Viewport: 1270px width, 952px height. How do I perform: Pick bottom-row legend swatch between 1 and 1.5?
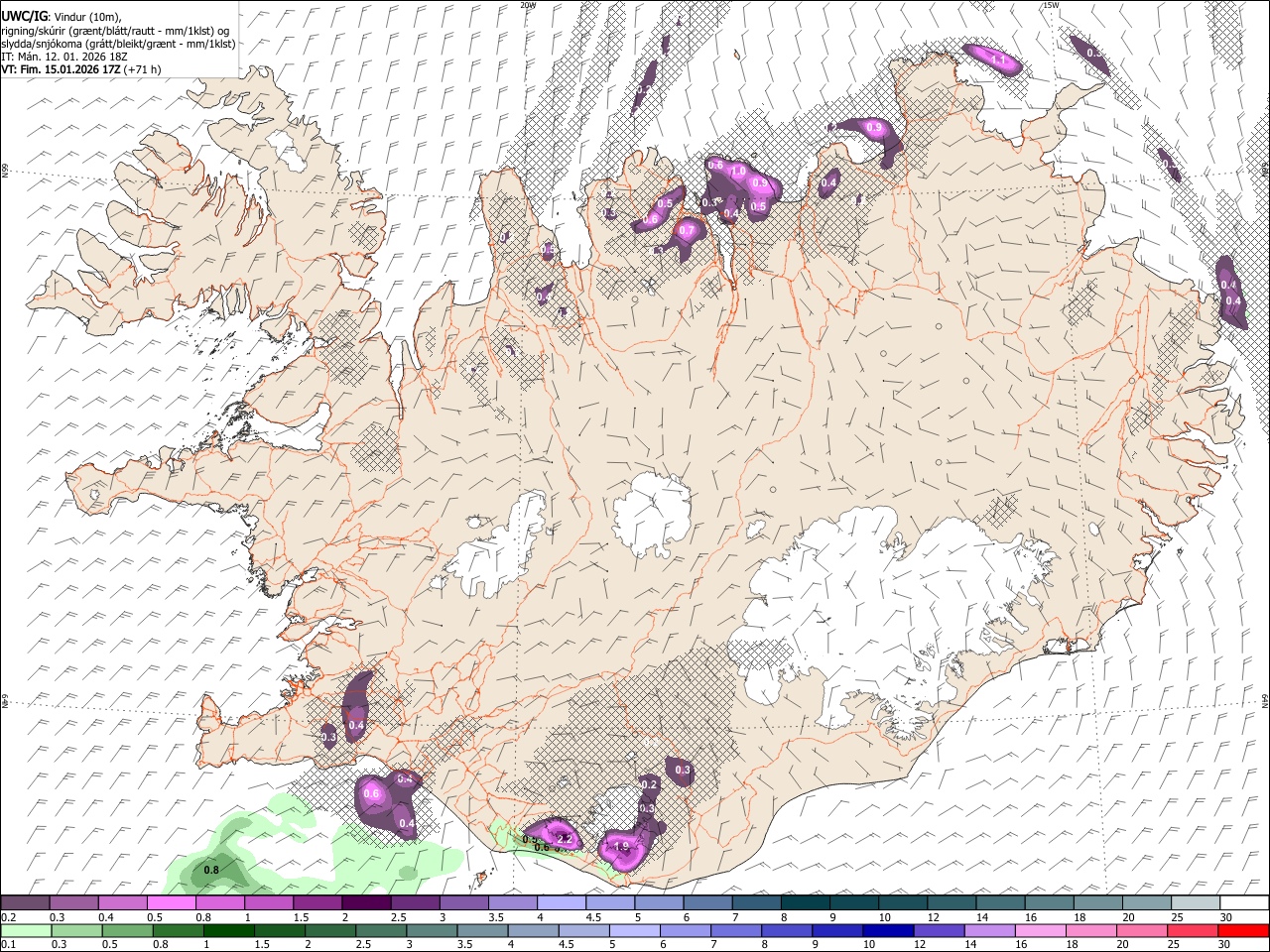tap(229, 930)
